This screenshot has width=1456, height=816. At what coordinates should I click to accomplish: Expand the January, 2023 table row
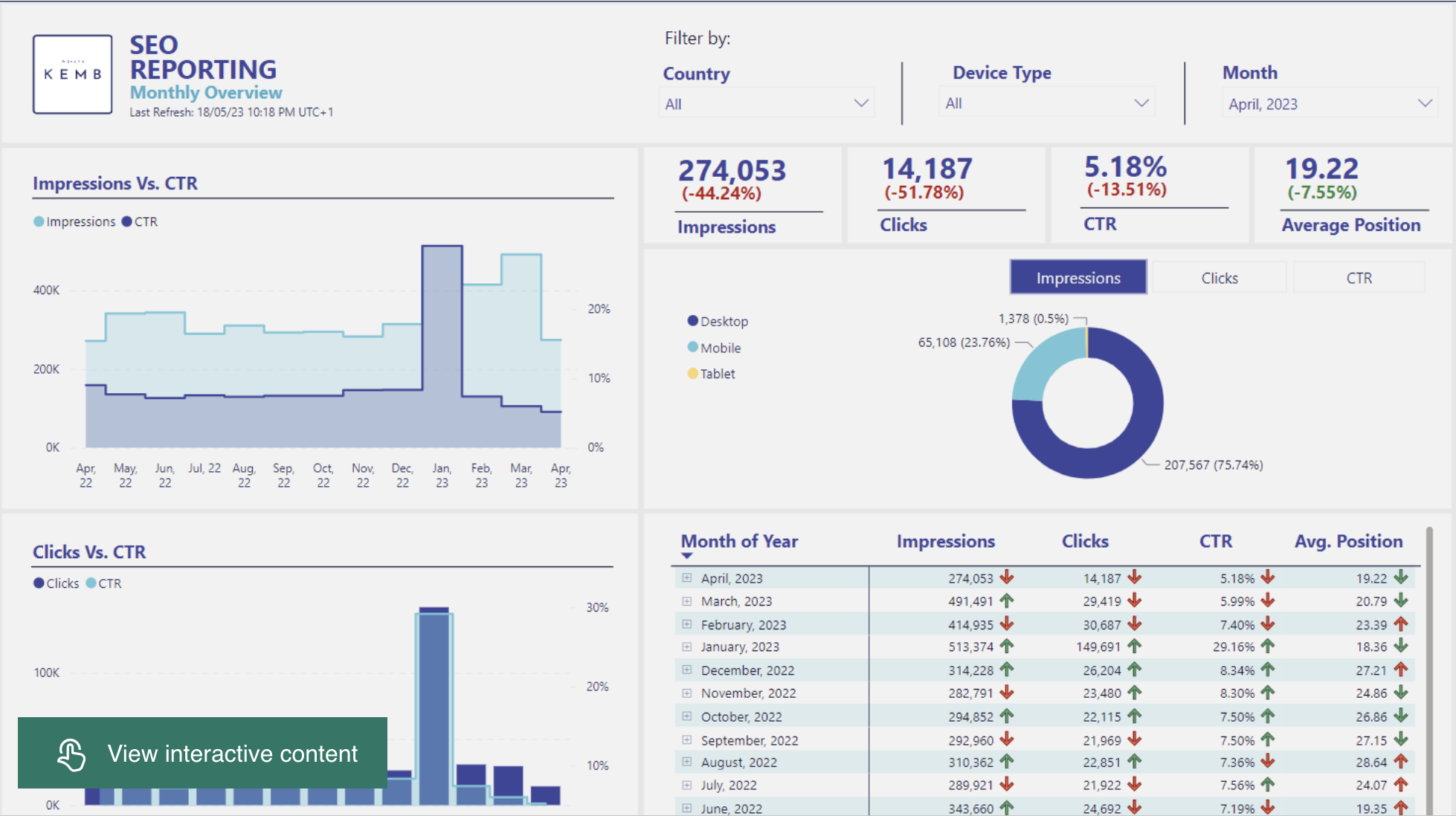(687, 647)
